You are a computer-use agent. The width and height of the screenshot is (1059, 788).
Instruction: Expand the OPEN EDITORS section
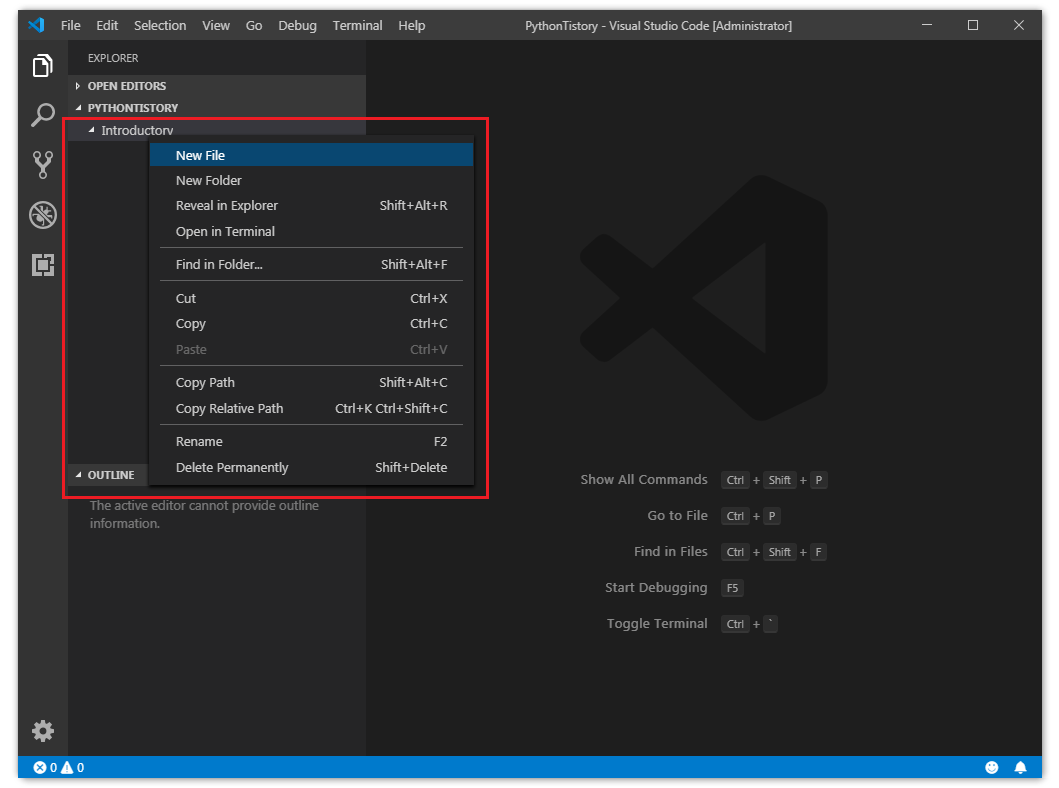[x=217, y=86]
